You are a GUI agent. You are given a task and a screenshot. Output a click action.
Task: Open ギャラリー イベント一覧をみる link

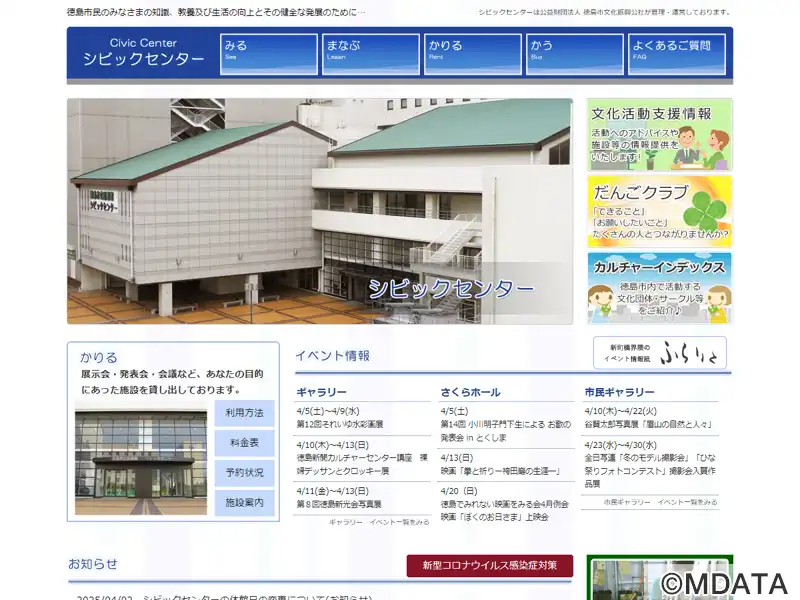click(379, 522)
